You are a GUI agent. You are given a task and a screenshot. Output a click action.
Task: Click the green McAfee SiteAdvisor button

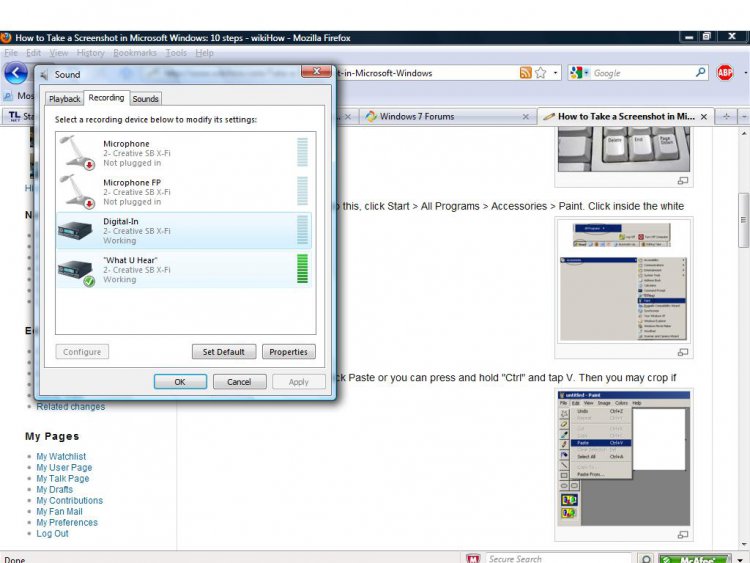695,559
